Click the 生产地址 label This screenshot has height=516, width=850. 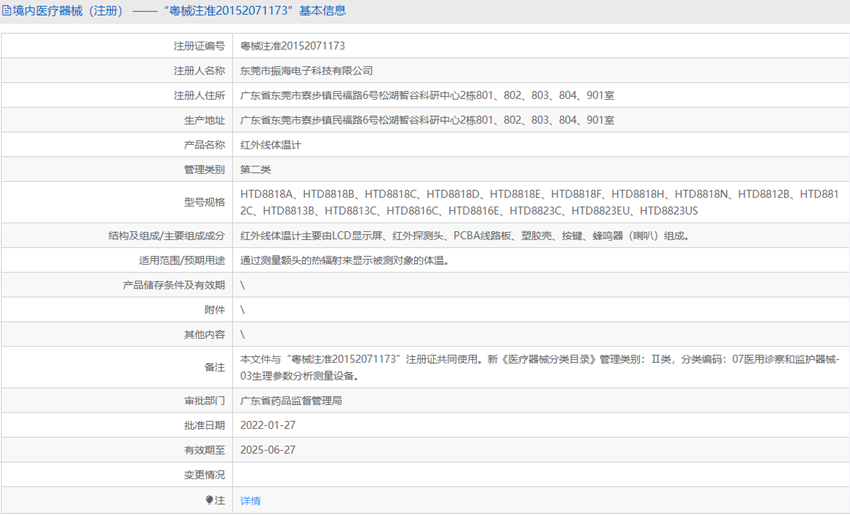tap(204, 120)
